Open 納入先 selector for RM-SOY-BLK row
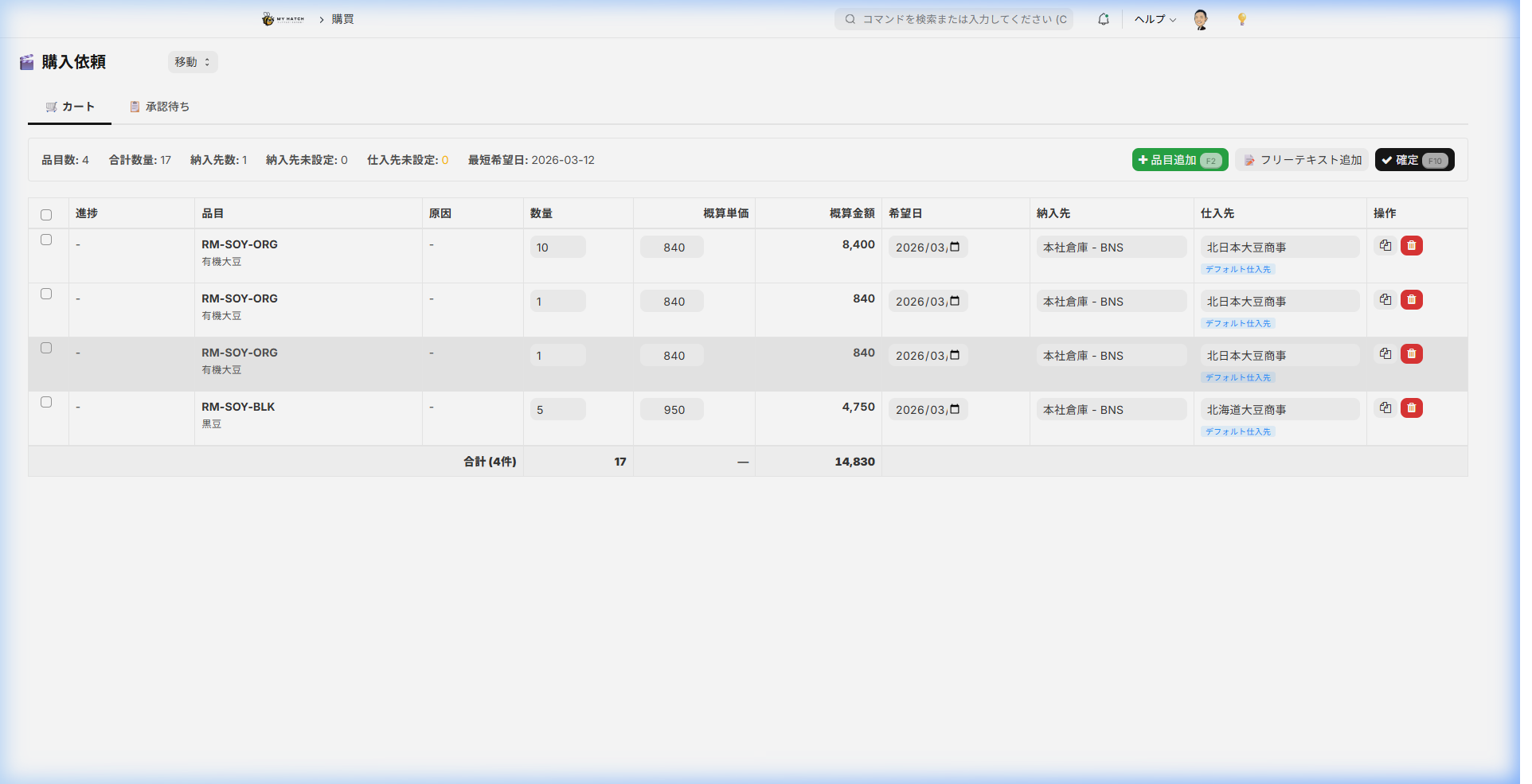1532x784 pixels. pyautogui.click(x=1111, y=410)
